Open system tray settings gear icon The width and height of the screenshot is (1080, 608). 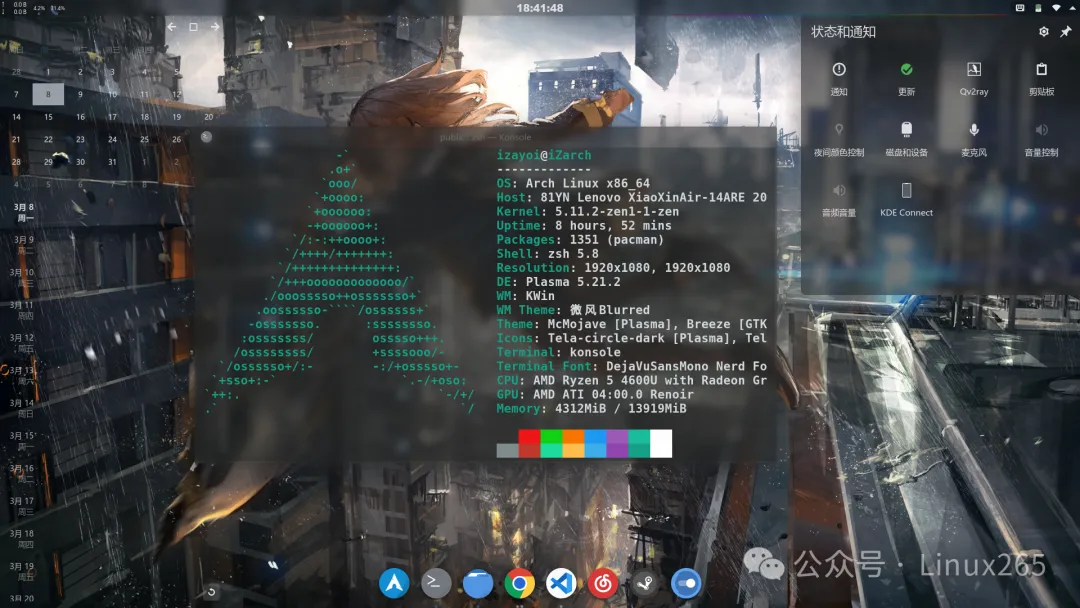[x=1043, y=32]
